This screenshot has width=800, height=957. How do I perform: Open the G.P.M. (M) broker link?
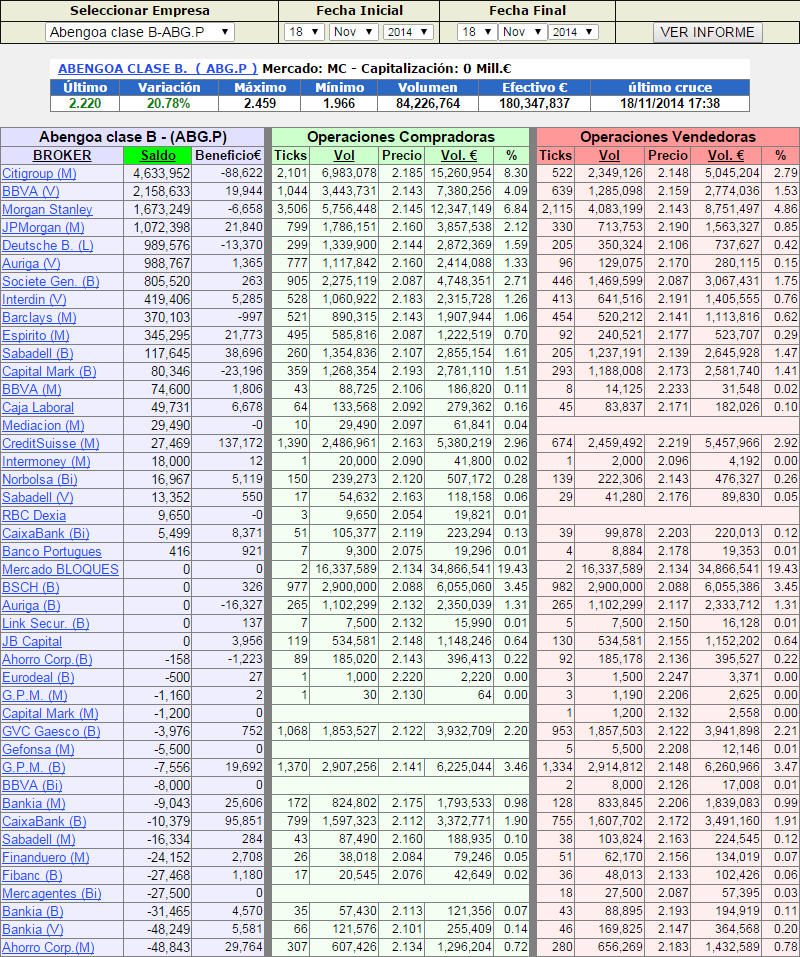[35, 696]
